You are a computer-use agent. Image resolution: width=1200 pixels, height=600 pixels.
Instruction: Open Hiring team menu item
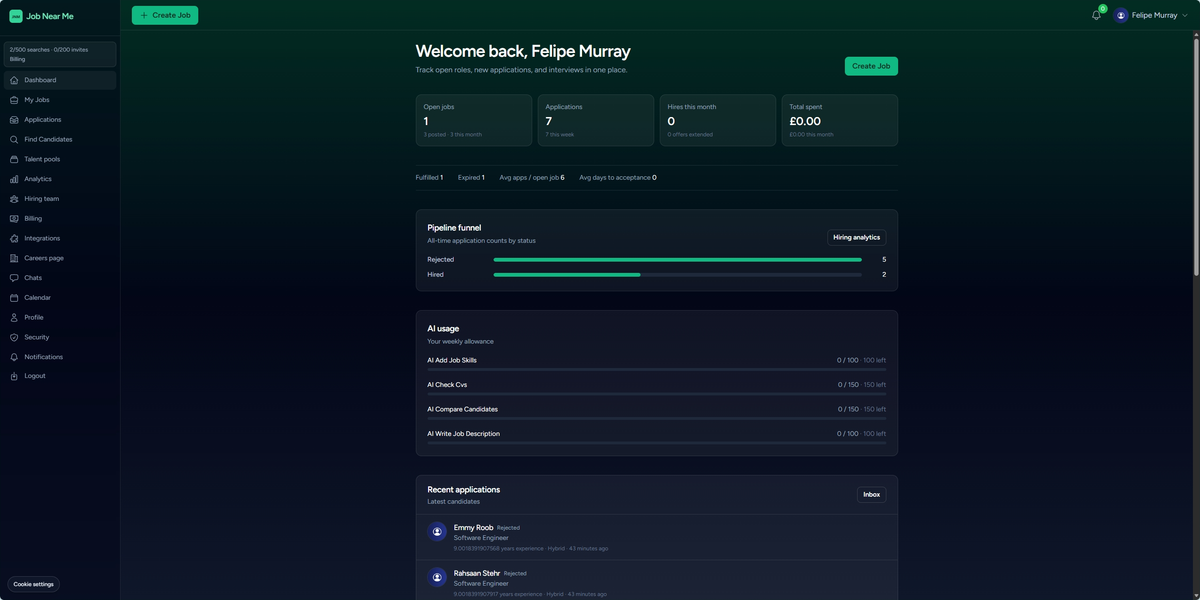click(60, 199)
